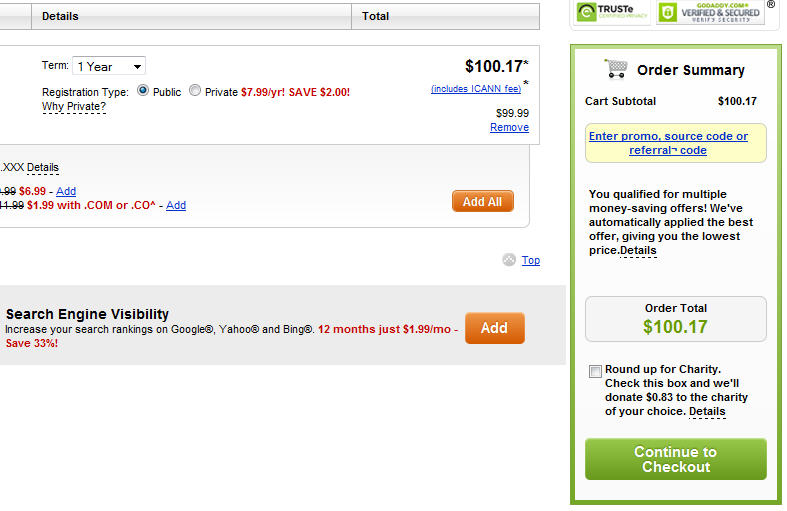Add Search Engine Visibility to the cart
787x511 pixels.
point(495,328)
